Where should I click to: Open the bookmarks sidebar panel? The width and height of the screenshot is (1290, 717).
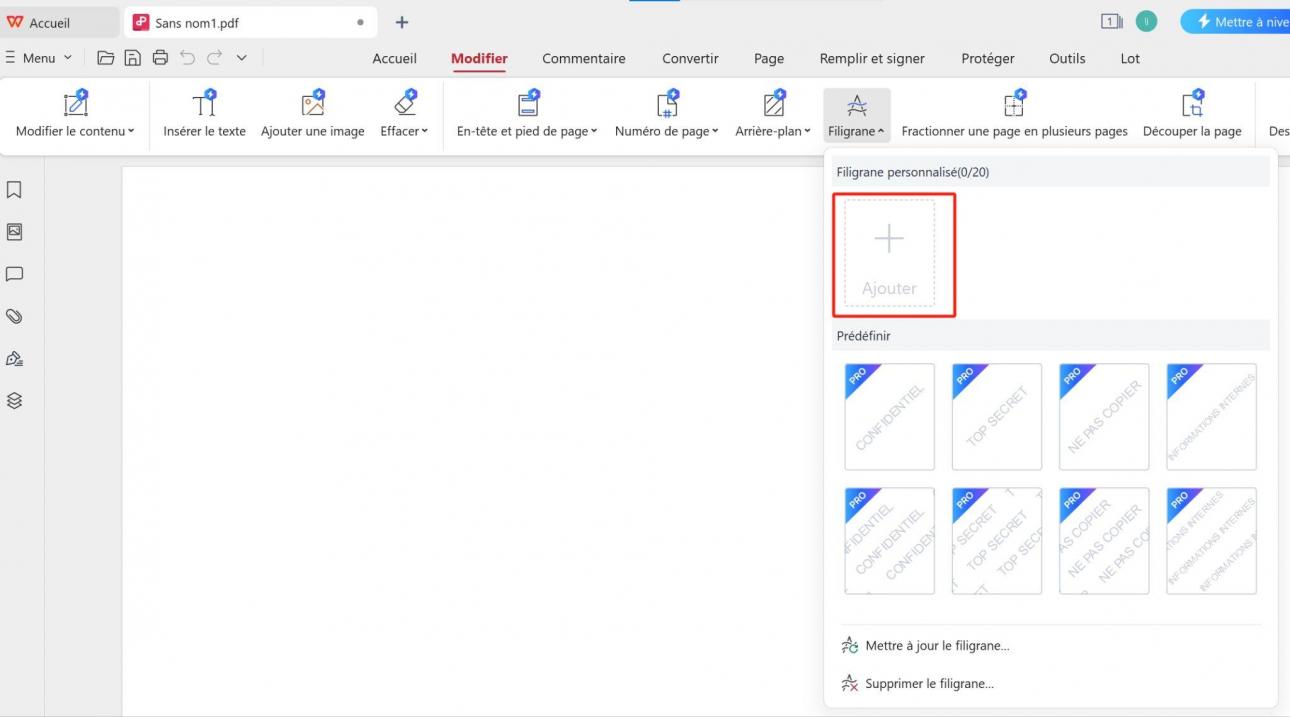[x=14, y=190]
